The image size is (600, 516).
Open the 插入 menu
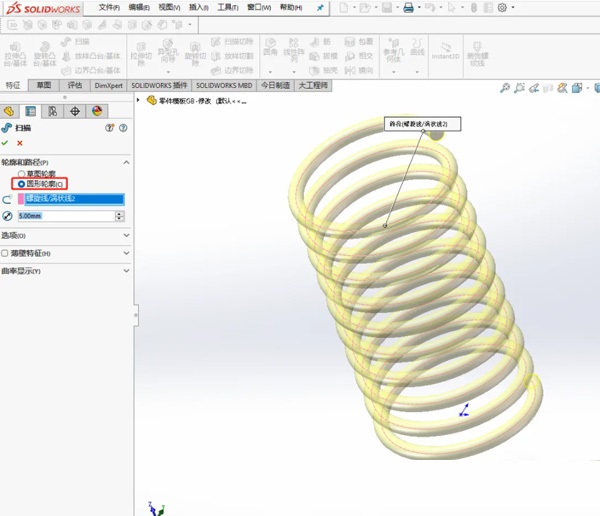point(197,8)
